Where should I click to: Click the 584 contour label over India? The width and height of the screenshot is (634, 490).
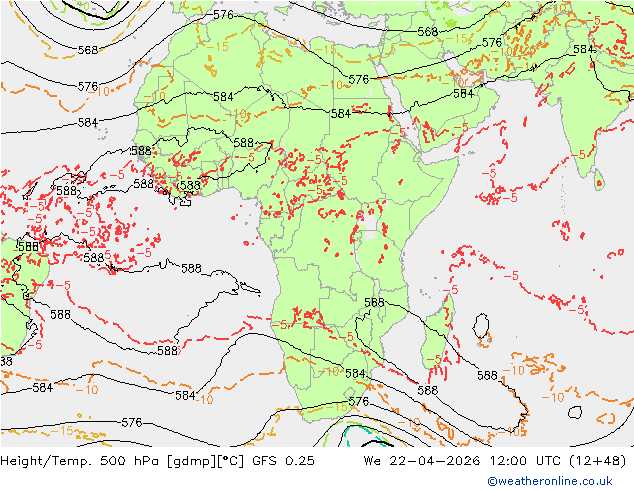(x=584, y=49)
